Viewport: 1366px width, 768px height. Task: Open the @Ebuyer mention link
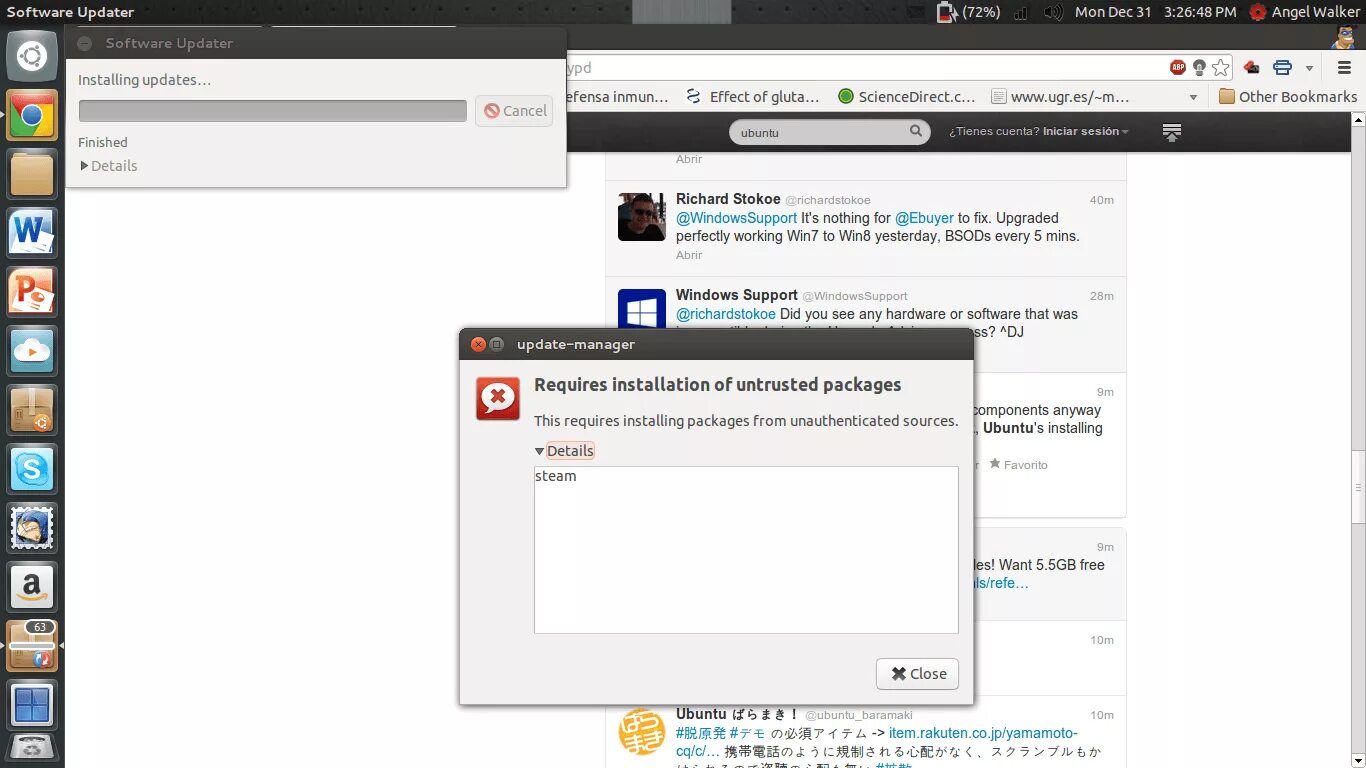pos(924,218)
